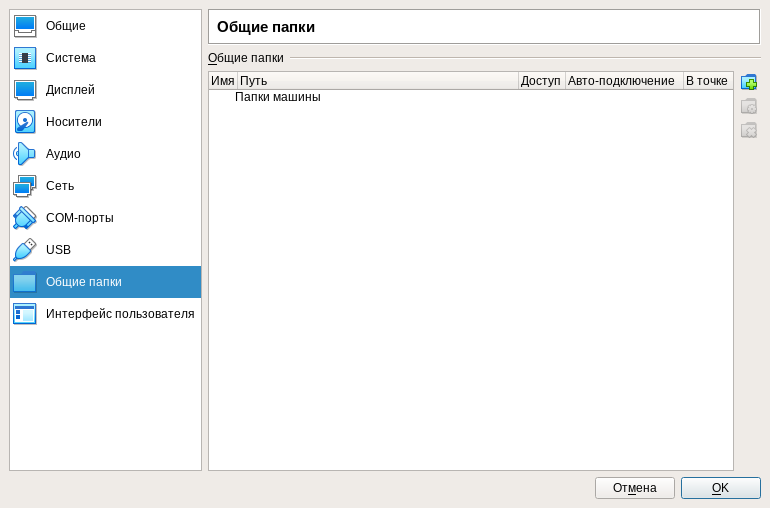The height and width of the screenshot is (508, 770).
Task: Click the Авто-подключение column header
Action: (x=624, y=81)
